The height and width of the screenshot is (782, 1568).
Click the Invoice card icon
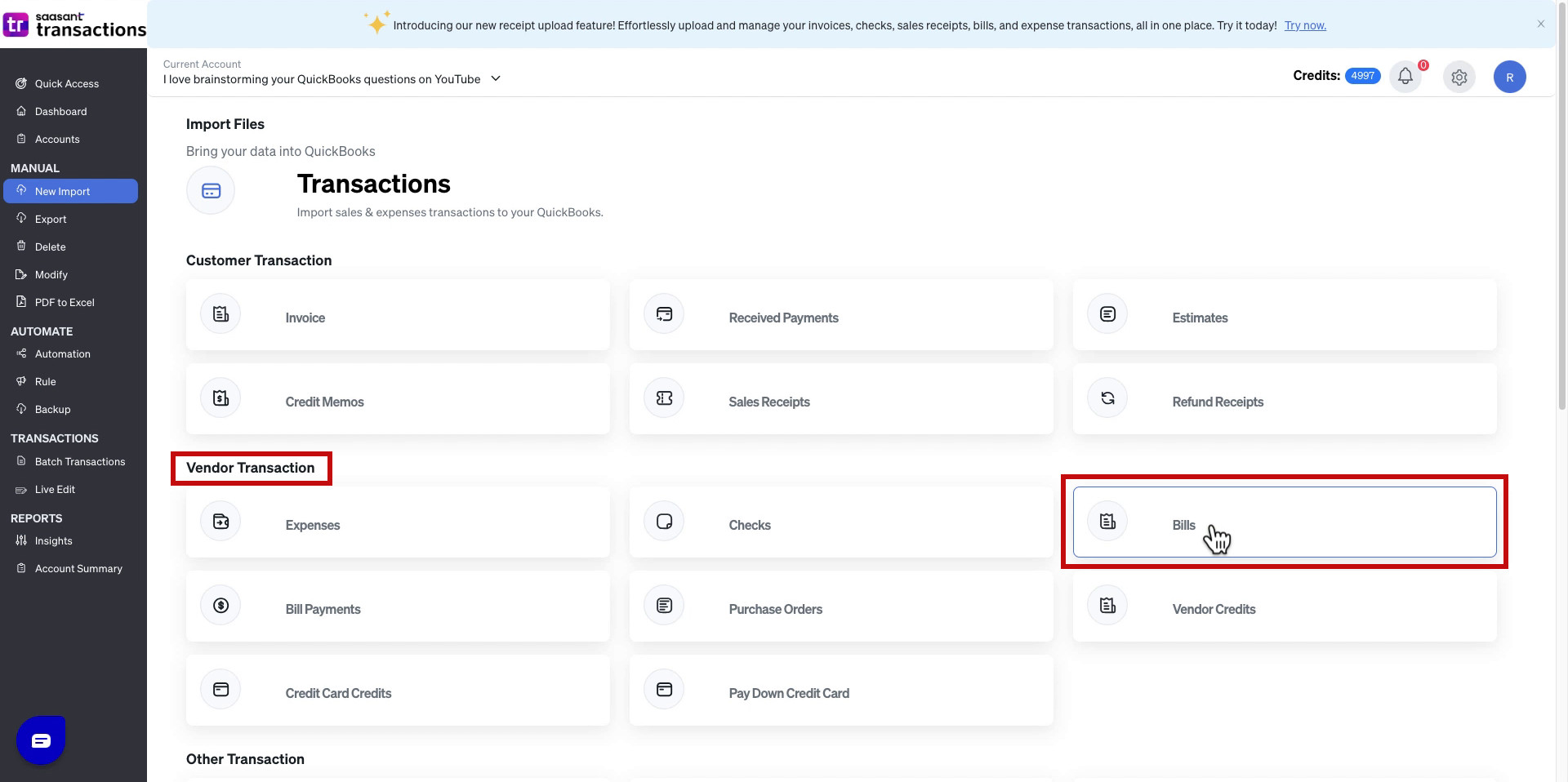221,314
